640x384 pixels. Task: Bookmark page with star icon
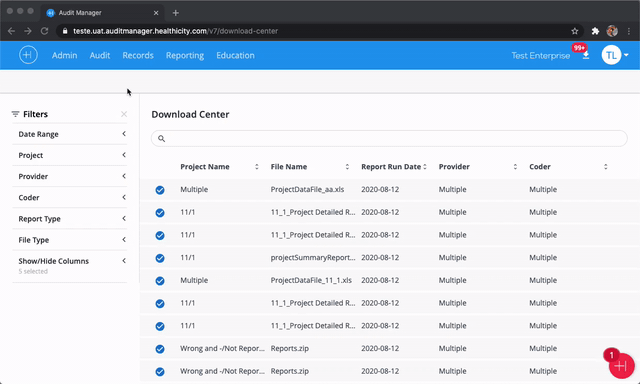pyautogui.click(x=575, y=31)
